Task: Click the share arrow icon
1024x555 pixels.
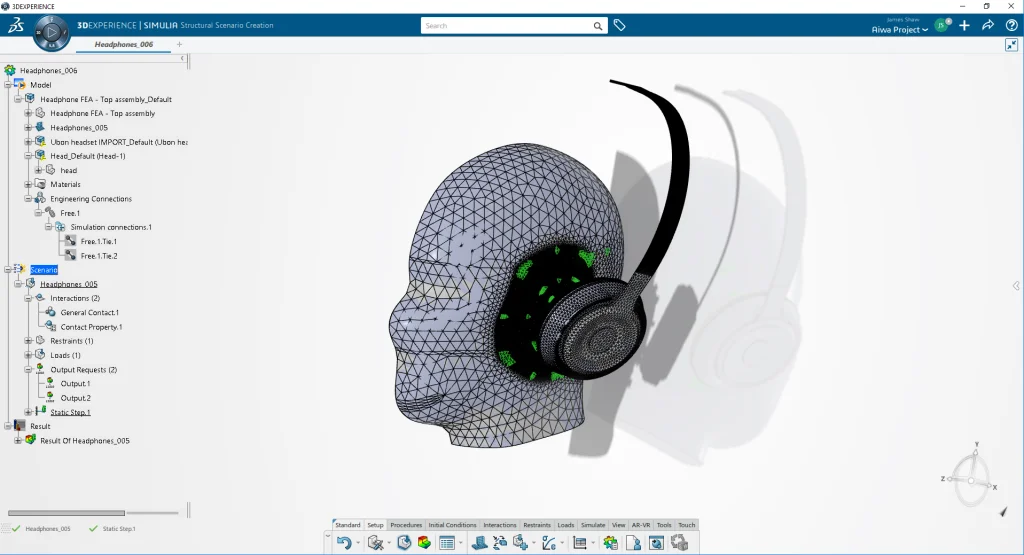Action: [x=987, y=25]
